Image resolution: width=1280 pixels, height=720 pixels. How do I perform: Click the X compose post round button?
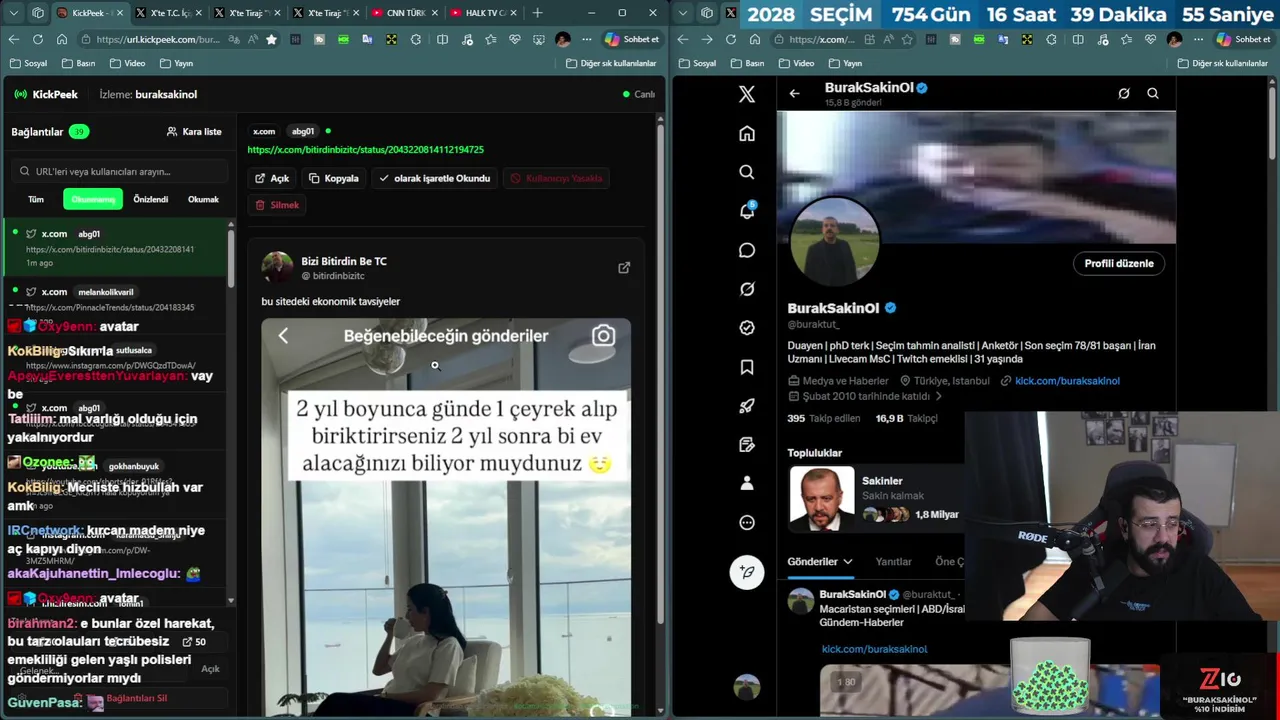click(747, 572)
